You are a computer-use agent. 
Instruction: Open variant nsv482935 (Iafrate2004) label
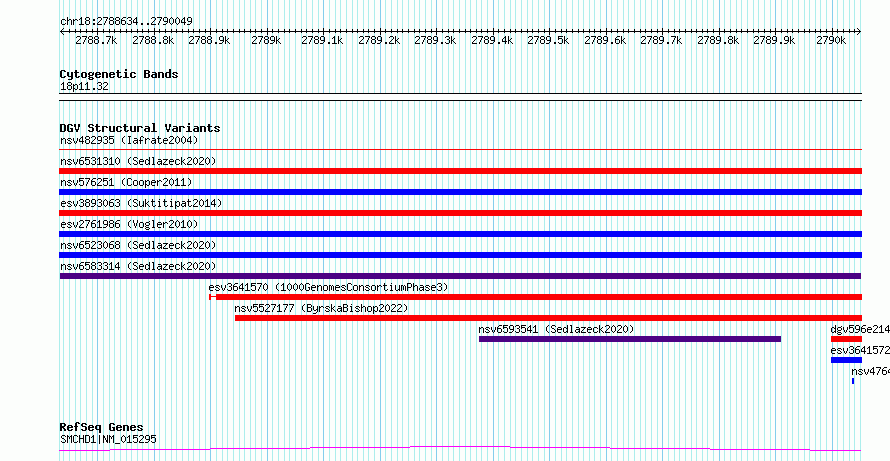tap(129, 140)
